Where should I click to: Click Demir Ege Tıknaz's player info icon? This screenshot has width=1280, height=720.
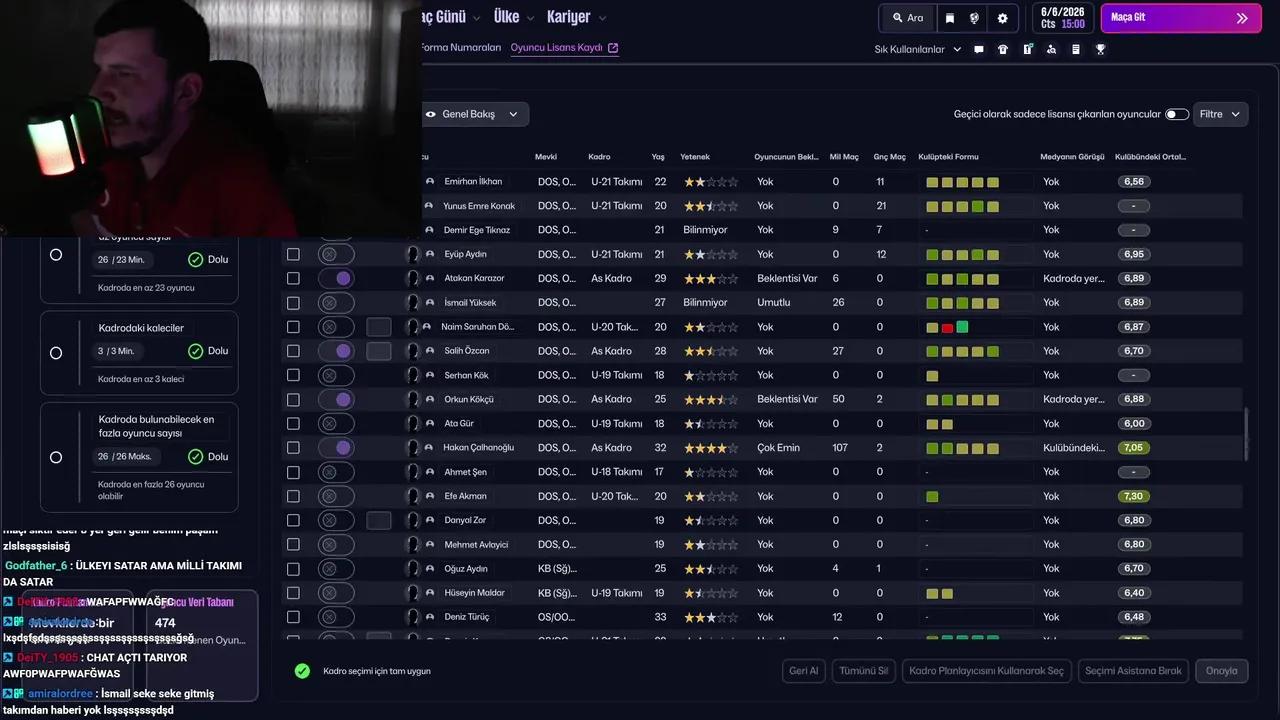click(430, 230)
